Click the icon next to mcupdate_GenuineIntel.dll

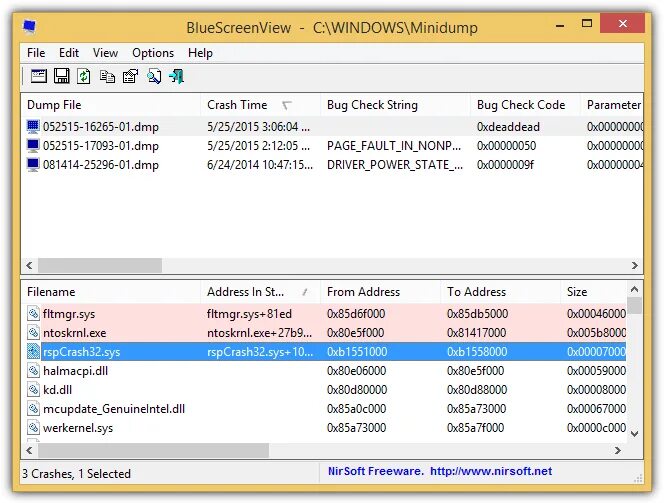coord(33,409)
